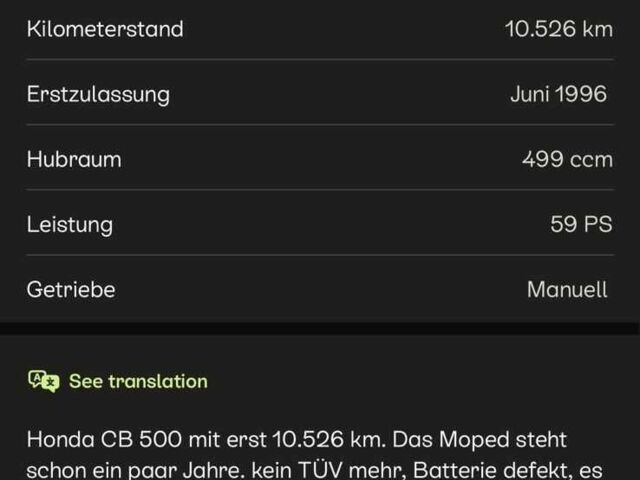640x480 pixels.
Task: Select the 499 ccm displacement value
Action: (x=567, y=159)
